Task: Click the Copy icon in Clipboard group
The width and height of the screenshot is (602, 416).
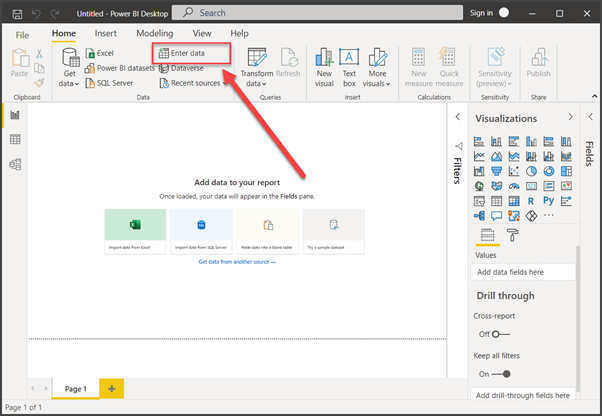Action: (x=39, y=68)
